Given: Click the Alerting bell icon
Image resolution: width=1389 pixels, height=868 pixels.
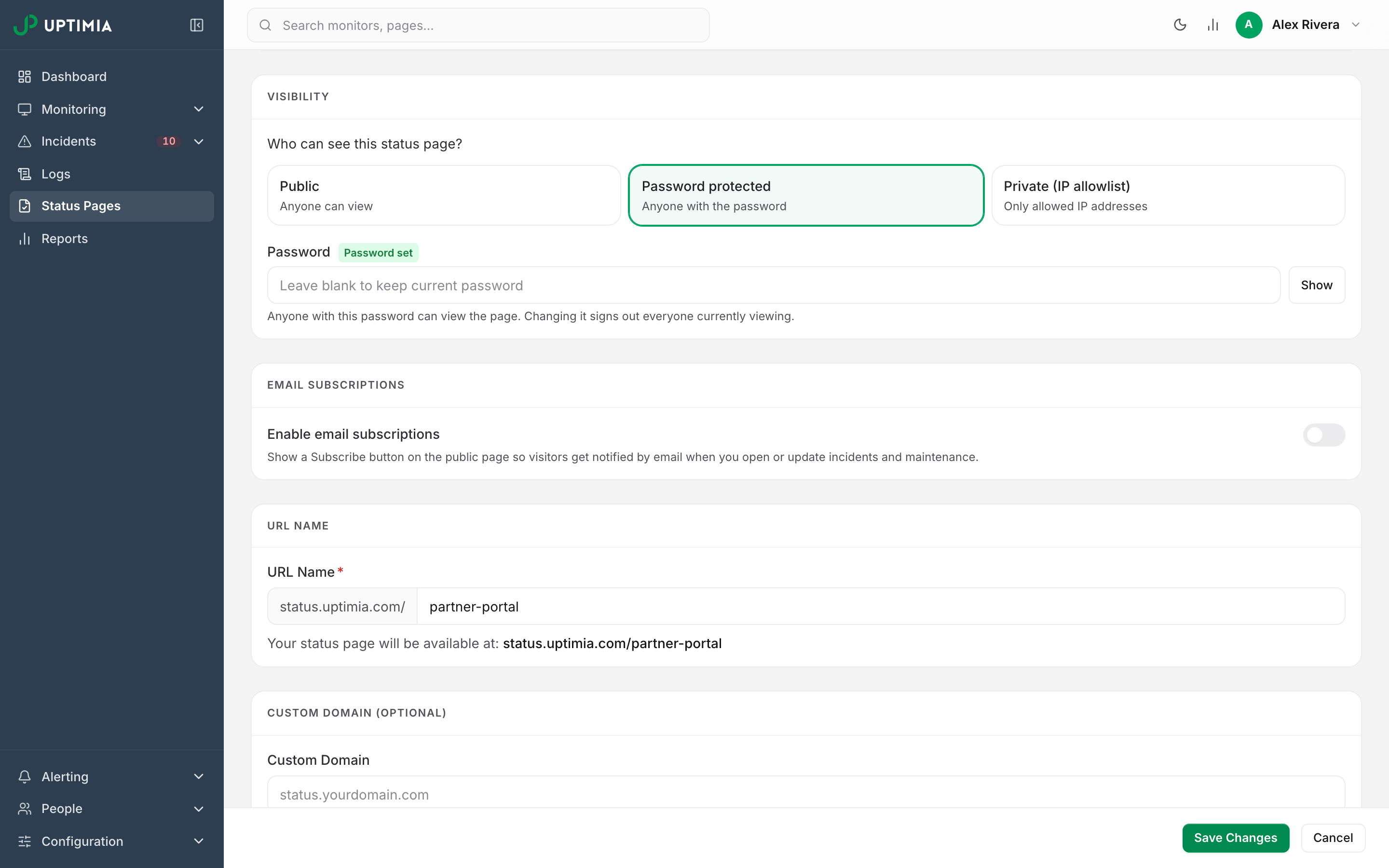Looking at the screenshot, I should tap(24, 777).
